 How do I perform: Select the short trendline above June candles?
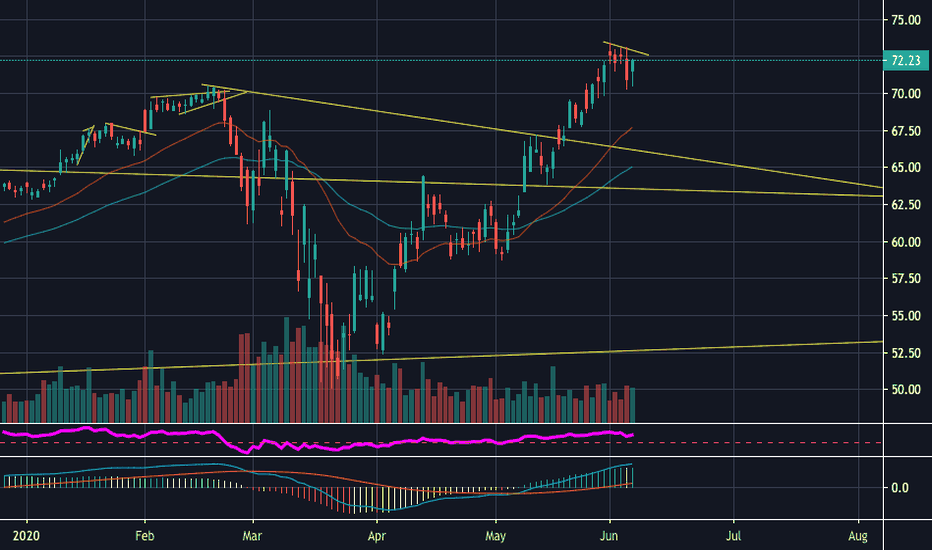pos(626,49)
